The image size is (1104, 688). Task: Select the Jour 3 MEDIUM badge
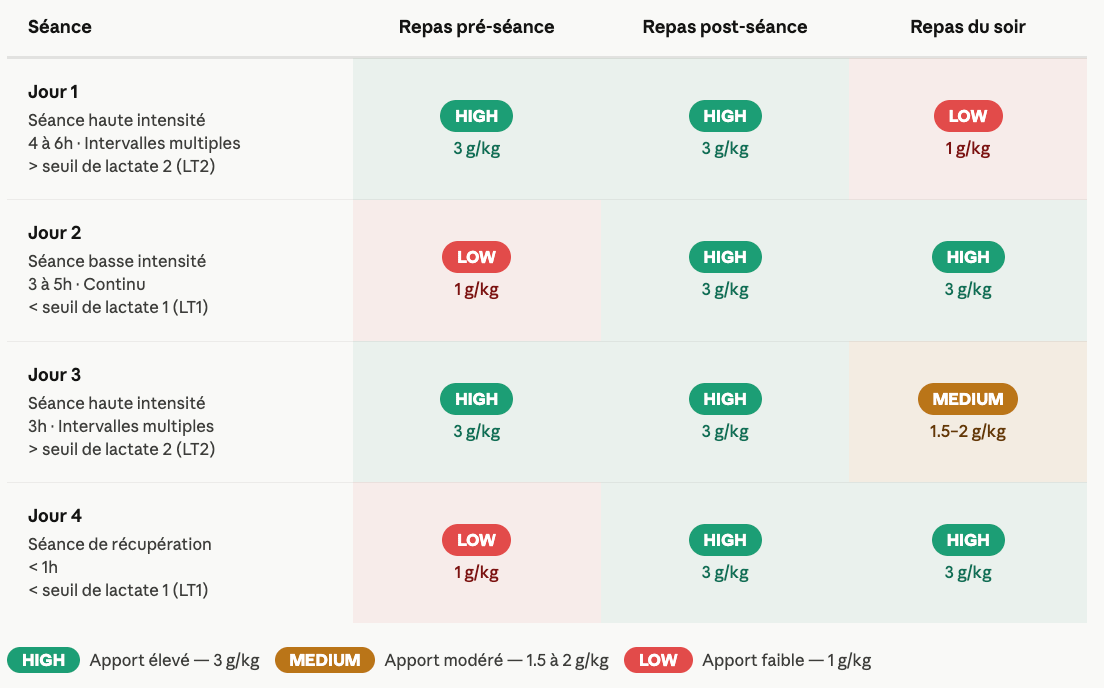click(x=967, y=399)
